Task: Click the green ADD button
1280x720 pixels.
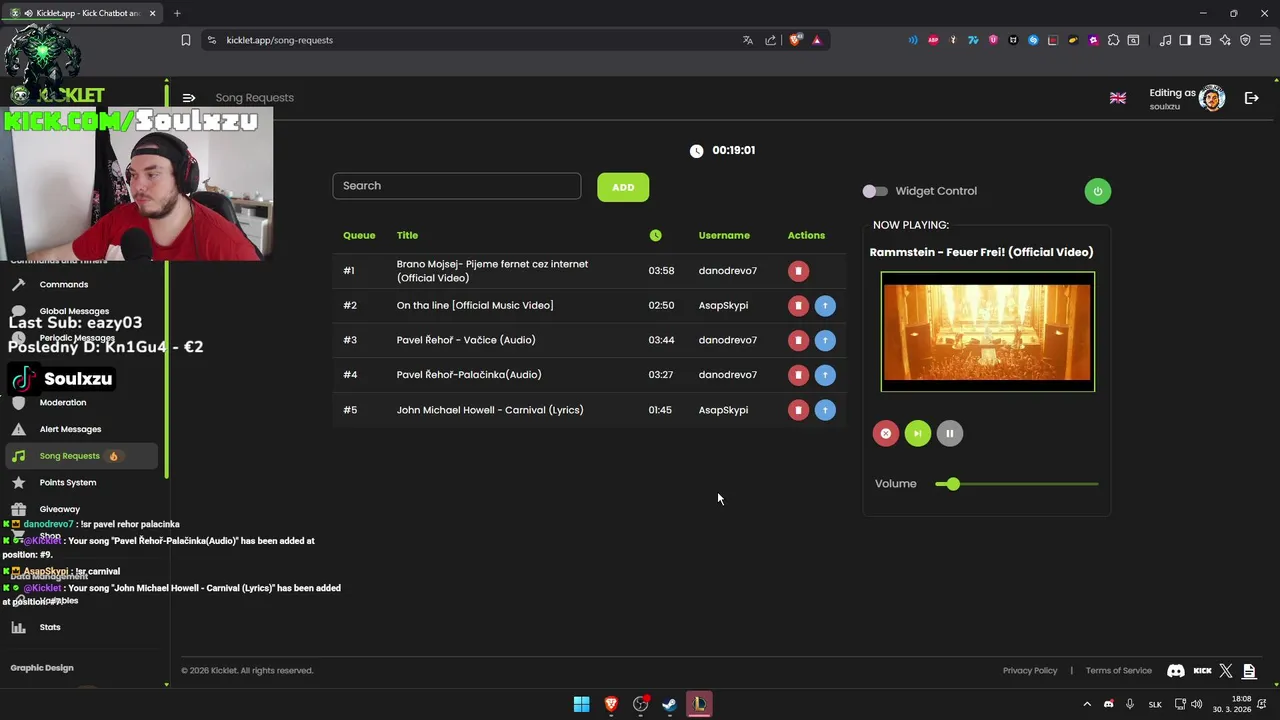Action: point(623,187)
